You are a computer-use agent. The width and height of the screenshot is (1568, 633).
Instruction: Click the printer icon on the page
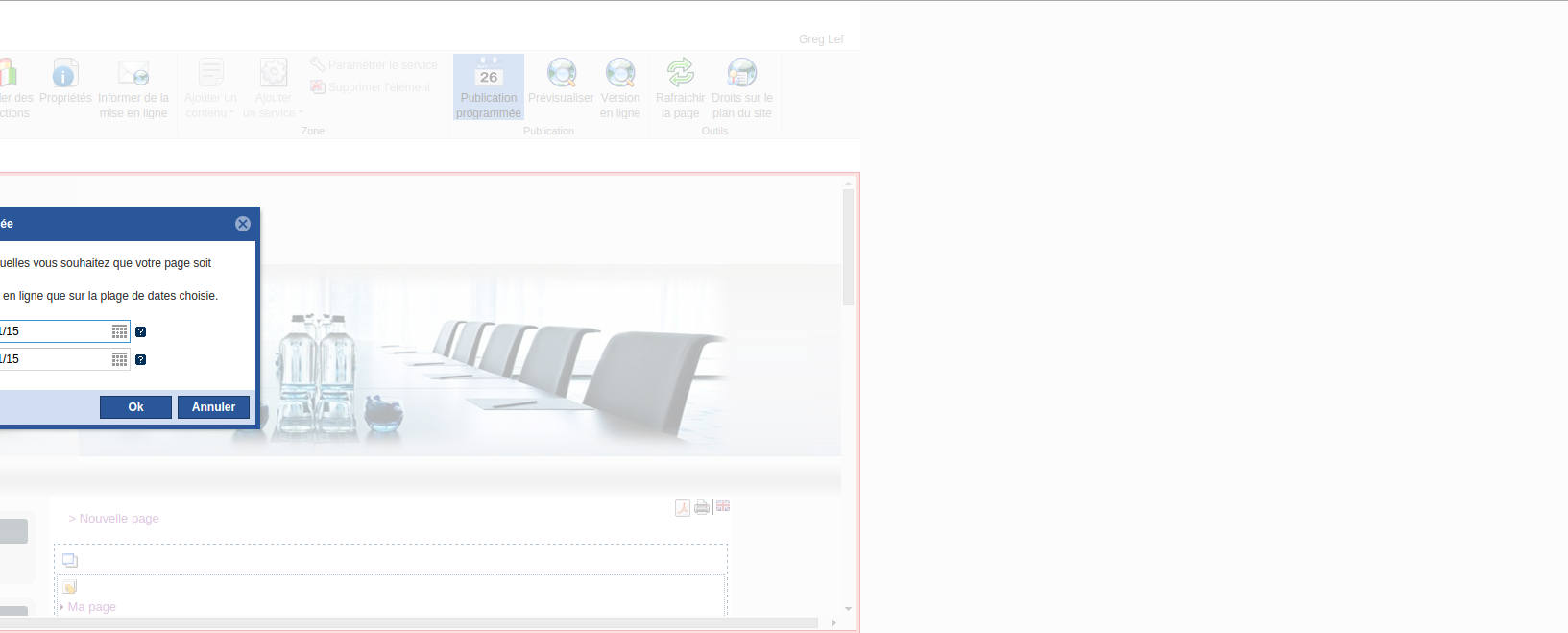click(x=702, y=508)
